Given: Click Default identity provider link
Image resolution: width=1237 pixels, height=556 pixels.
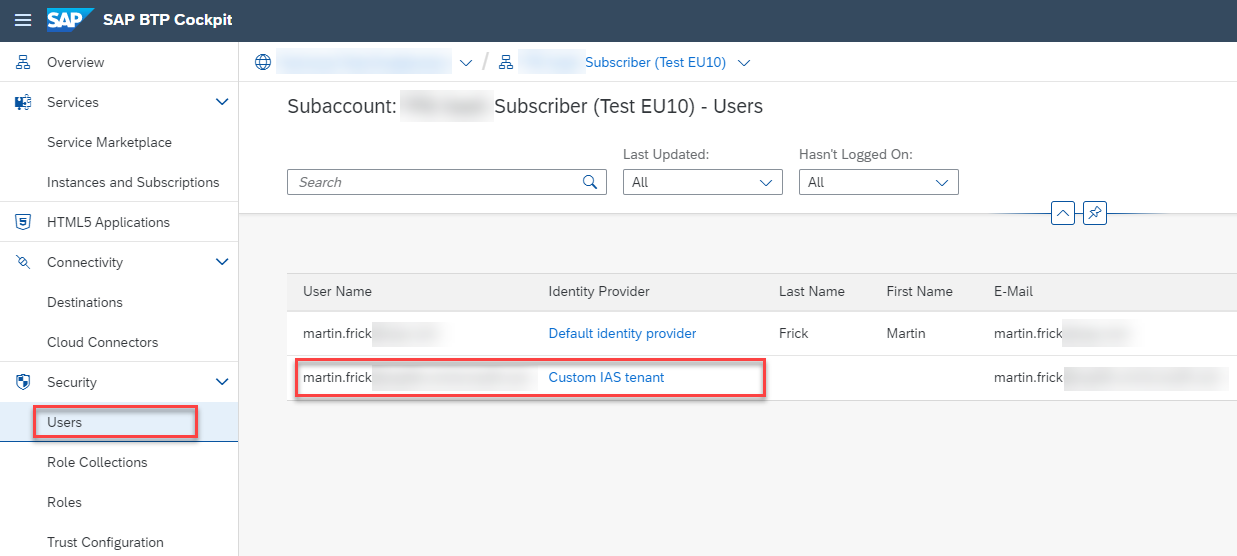Looking at the screenshot, I should (622, 333).
